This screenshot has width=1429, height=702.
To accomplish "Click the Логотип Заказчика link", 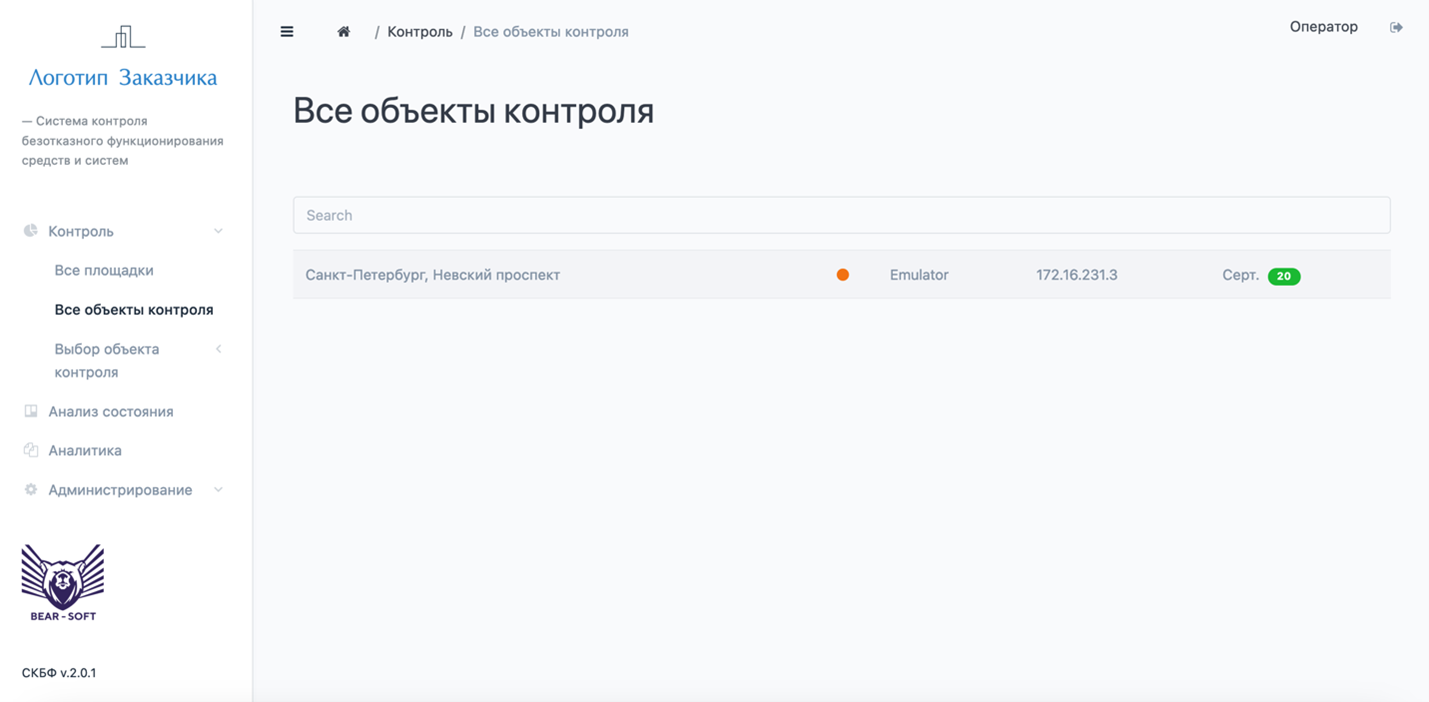I will click(123, 77).
